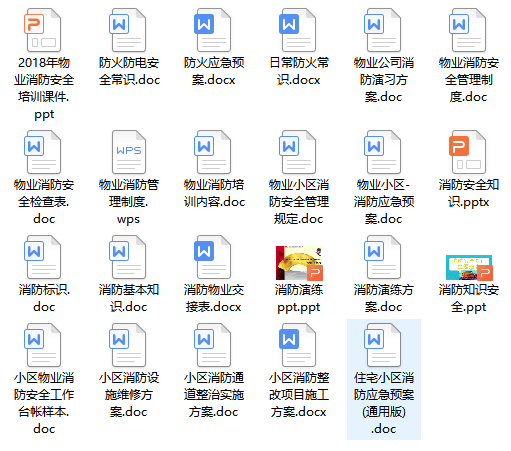Select the 2018年物业消防安全培训课件.ppt file icon
This screenshot has width=511, height=451.
coord(43,30)
